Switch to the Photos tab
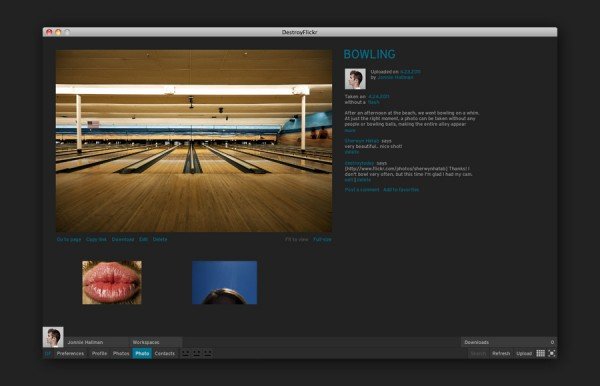Viewport: 600px width, 386px height. [121, 353]
